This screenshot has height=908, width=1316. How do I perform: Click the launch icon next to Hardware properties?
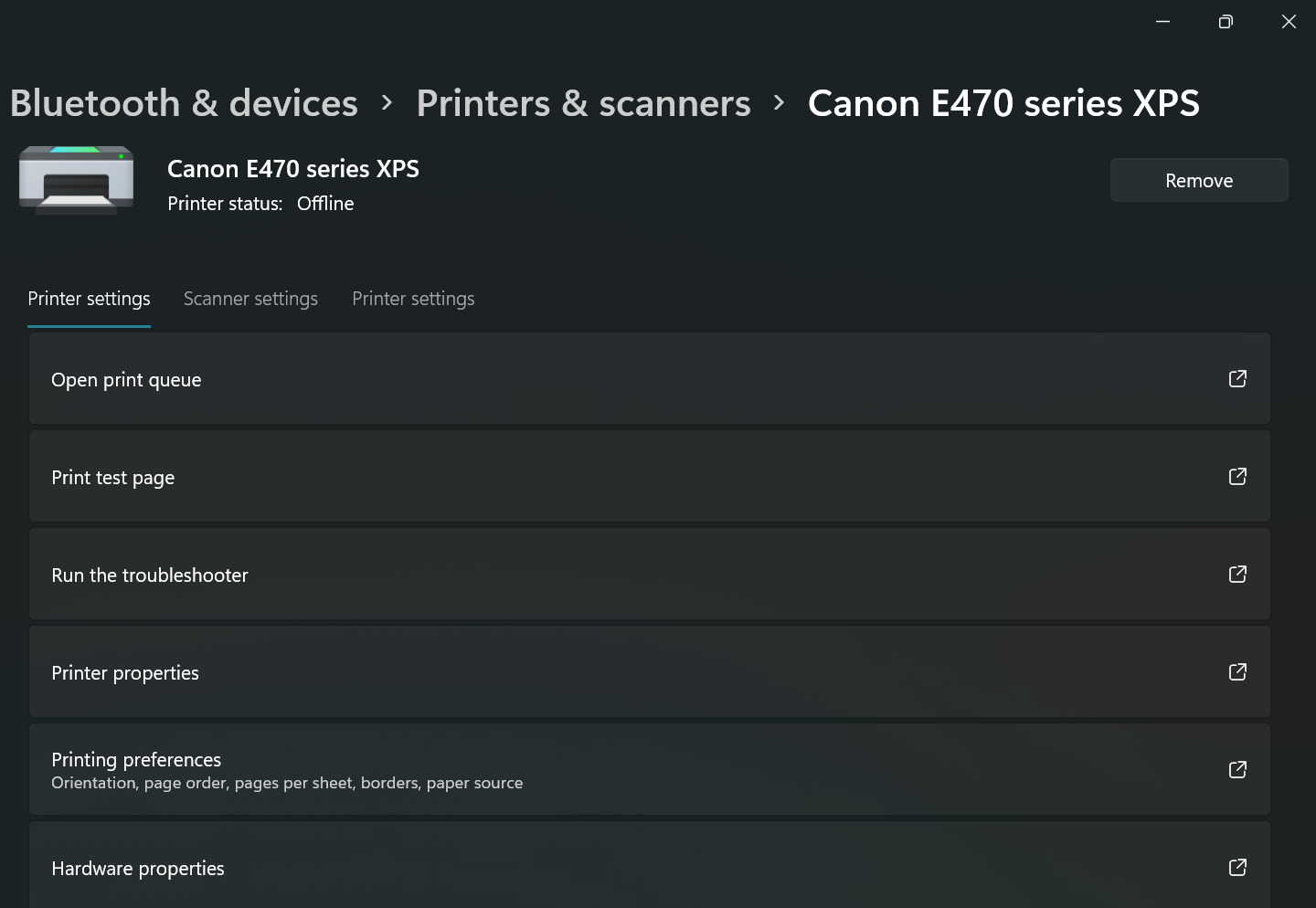[1237, 868]
